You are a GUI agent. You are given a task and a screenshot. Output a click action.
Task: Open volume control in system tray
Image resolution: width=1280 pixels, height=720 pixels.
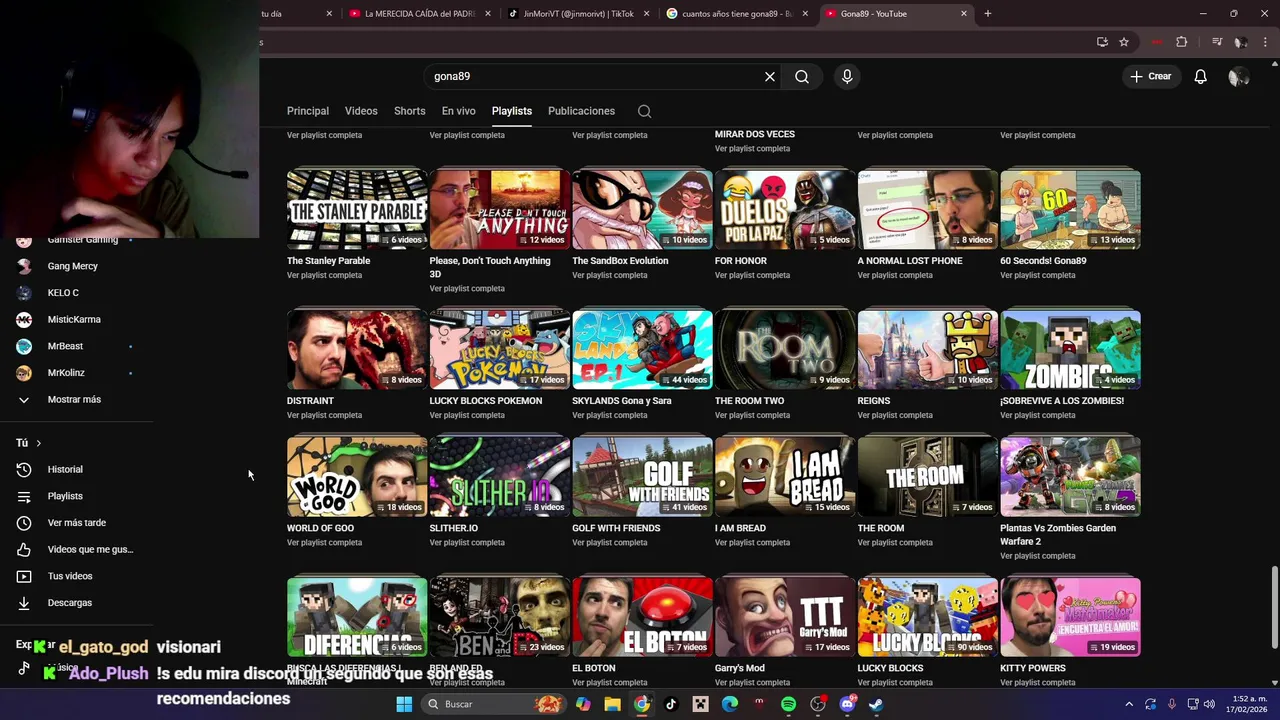1209,704
